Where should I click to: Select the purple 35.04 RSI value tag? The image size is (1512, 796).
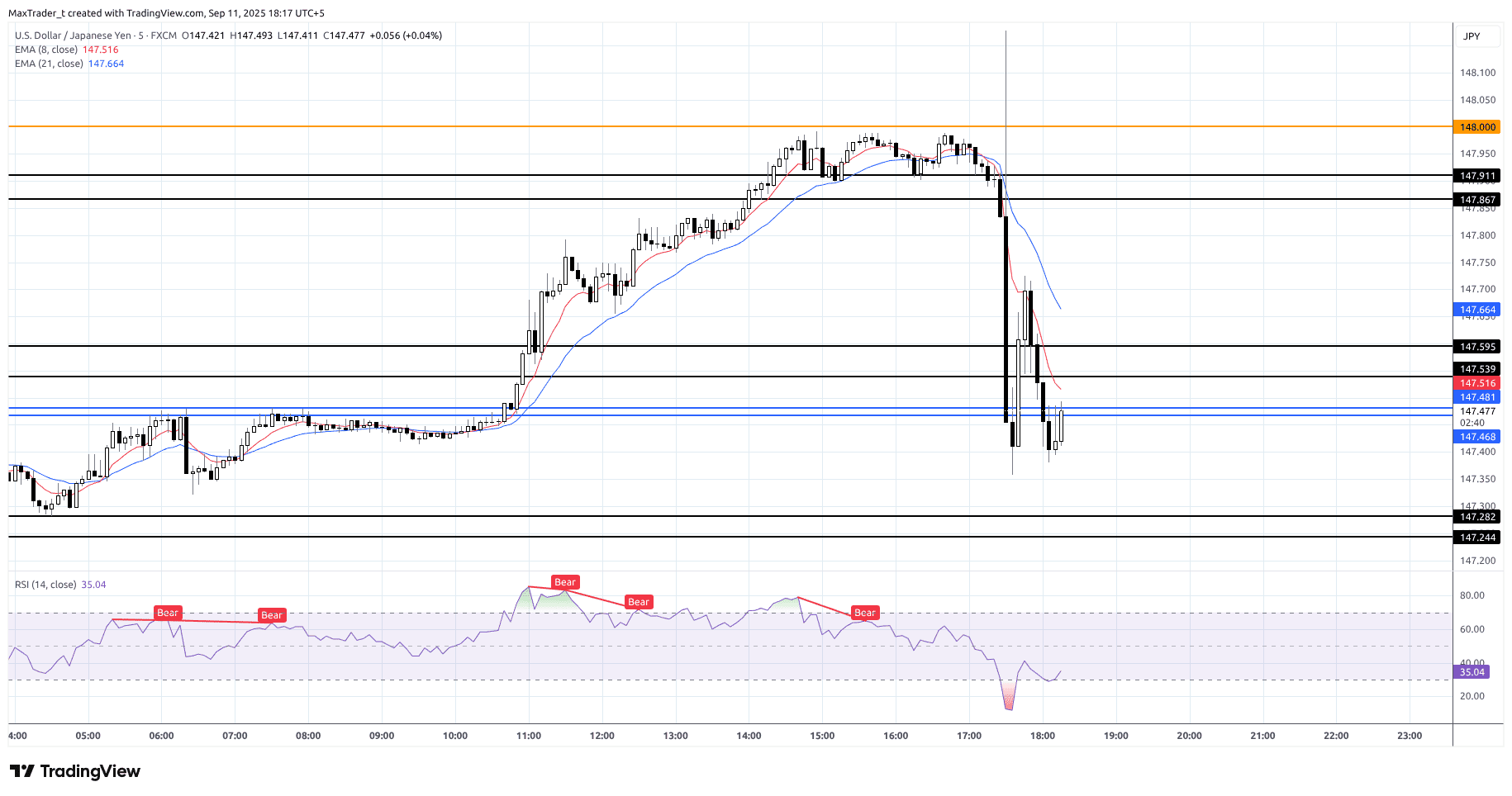point(1472,672)
